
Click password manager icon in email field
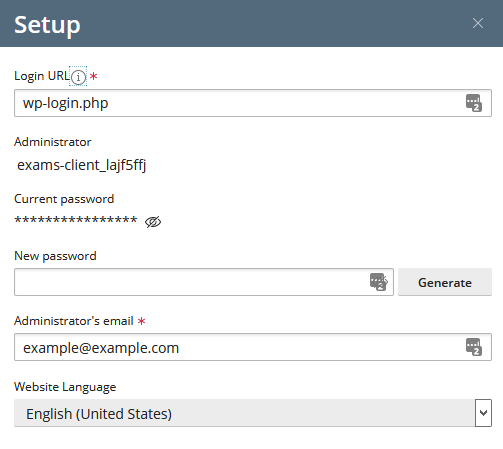click(x=474, y=347)
